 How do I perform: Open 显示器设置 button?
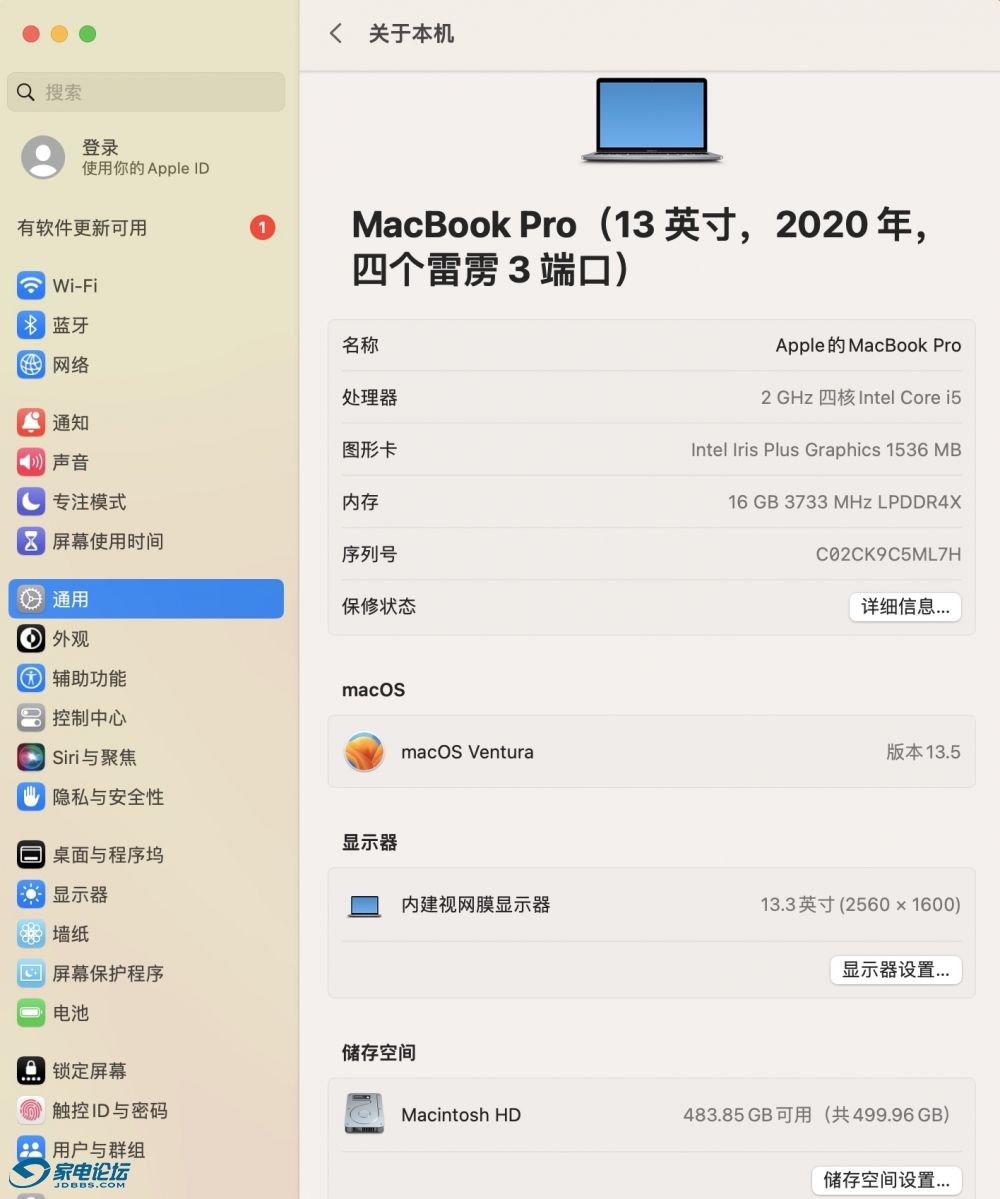896,970
